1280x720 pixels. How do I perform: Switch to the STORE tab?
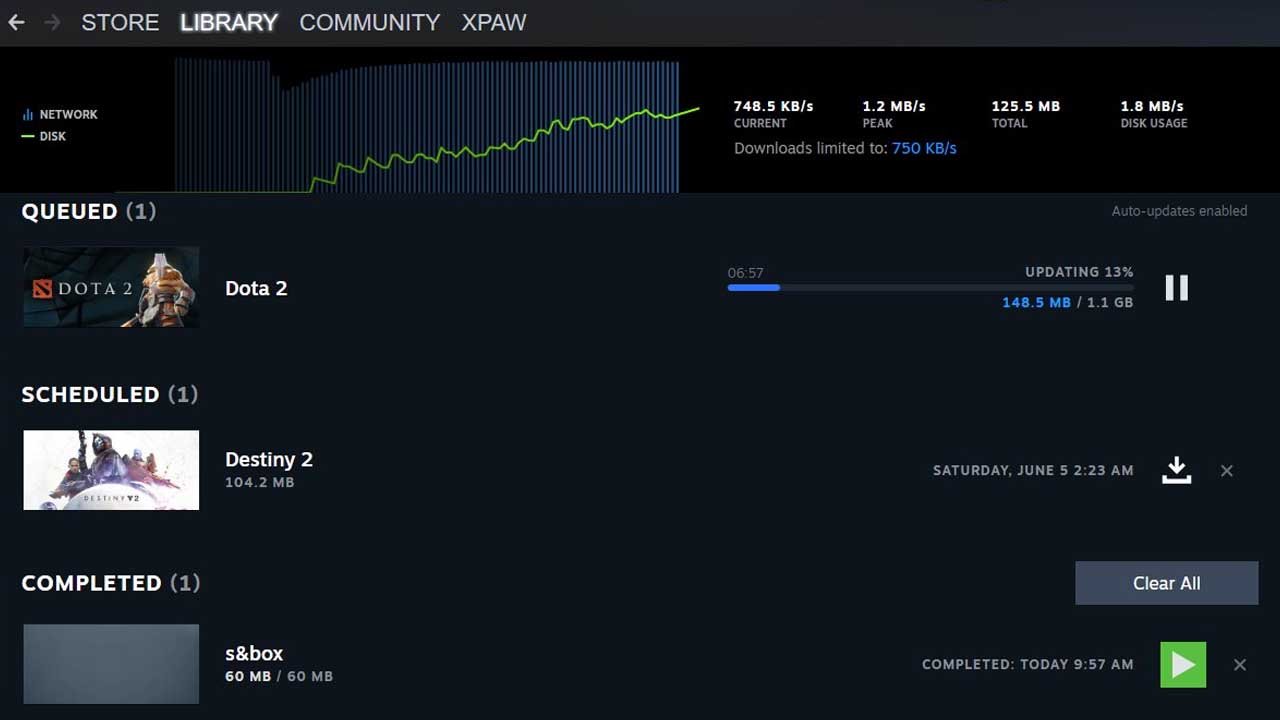click(x=120, y=22)
